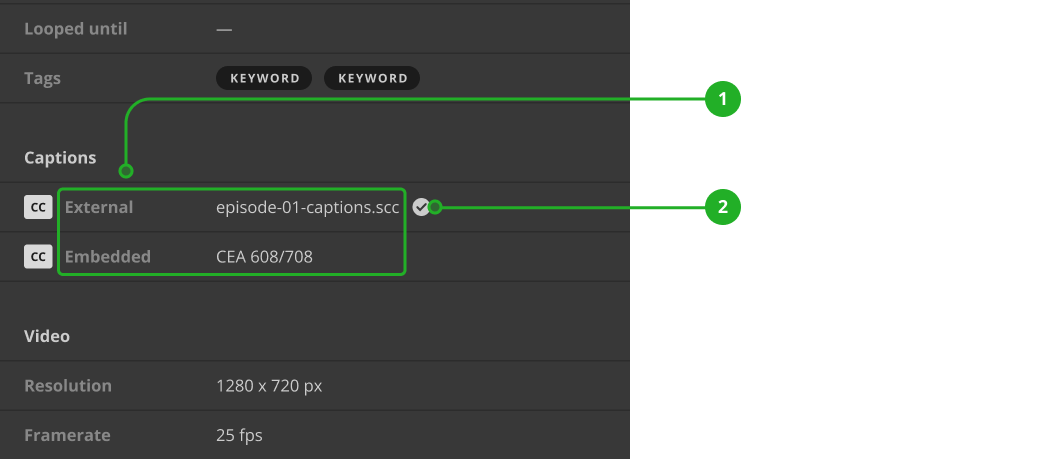The image size is (1058, 459).
Task: Click the 25 fps framerate value
Action: tap(239, 435)
